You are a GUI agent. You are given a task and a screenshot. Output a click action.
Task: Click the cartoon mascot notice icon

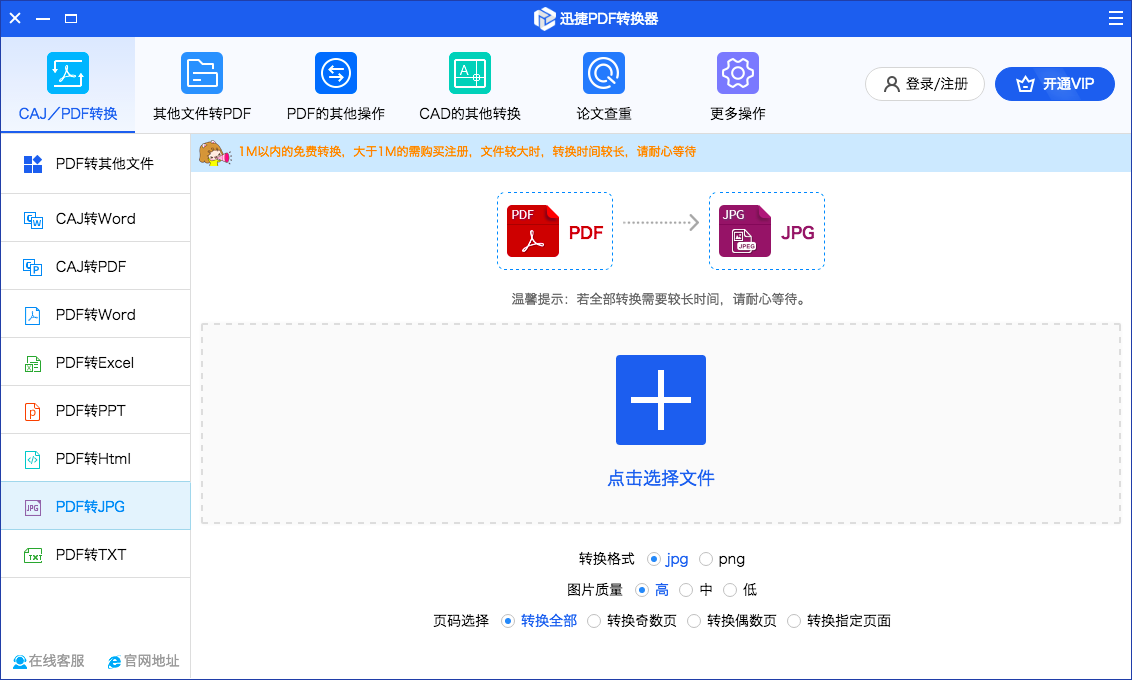click(x=214, y=153)
